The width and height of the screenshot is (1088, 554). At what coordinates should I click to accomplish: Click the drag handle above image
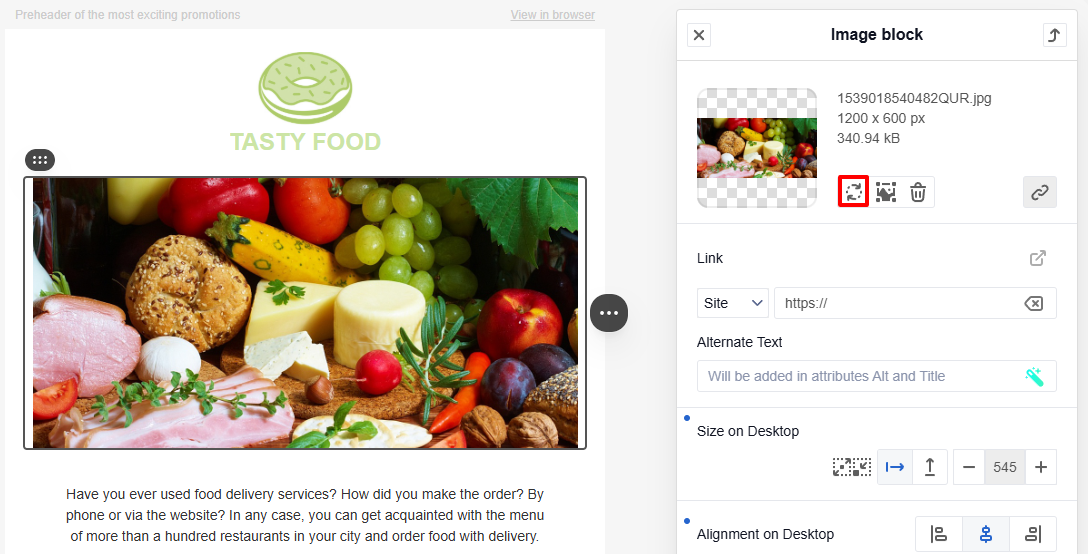click(40, 160)
